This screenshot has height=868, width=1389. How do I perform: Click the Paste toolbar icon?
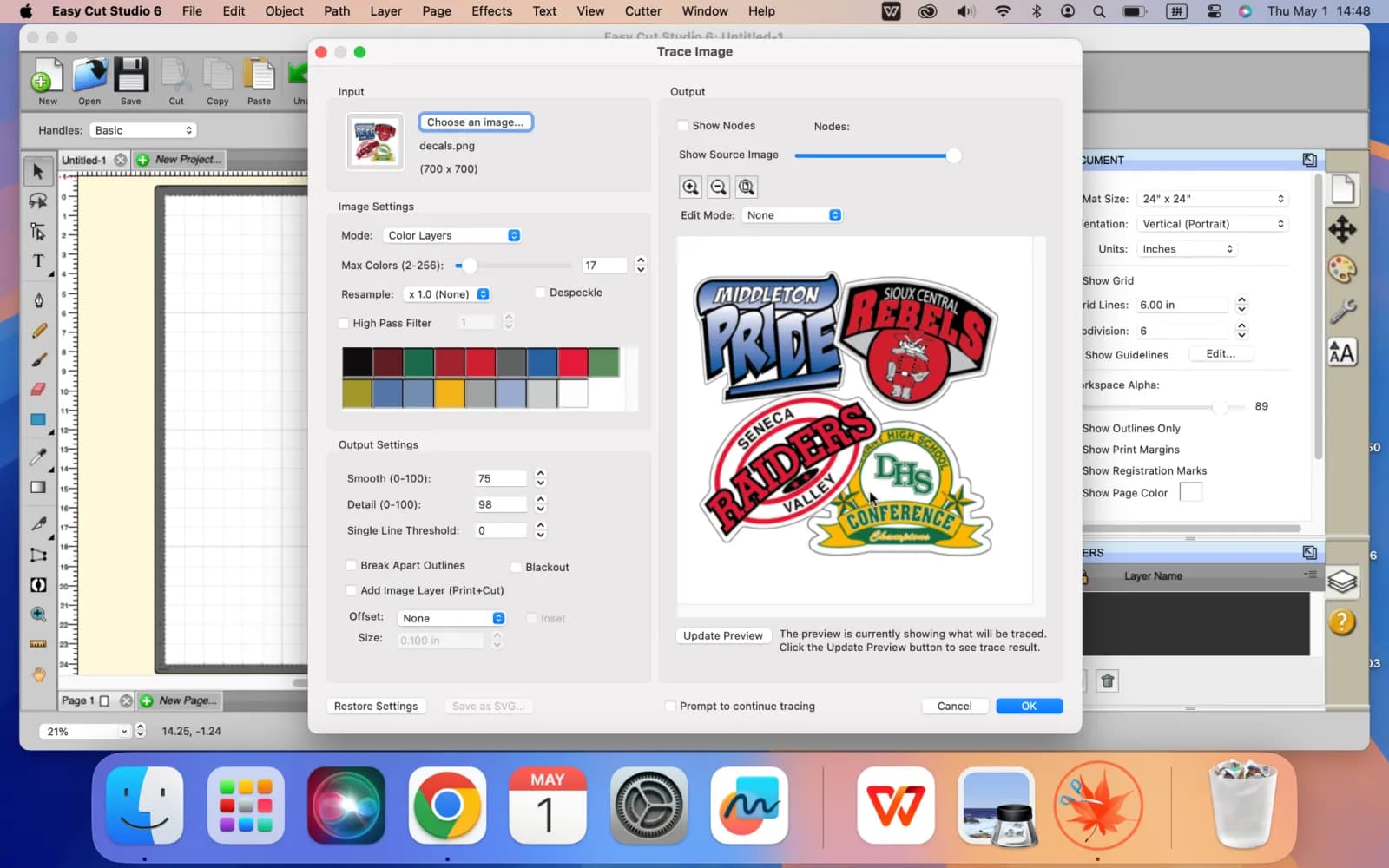pos(259,82)
